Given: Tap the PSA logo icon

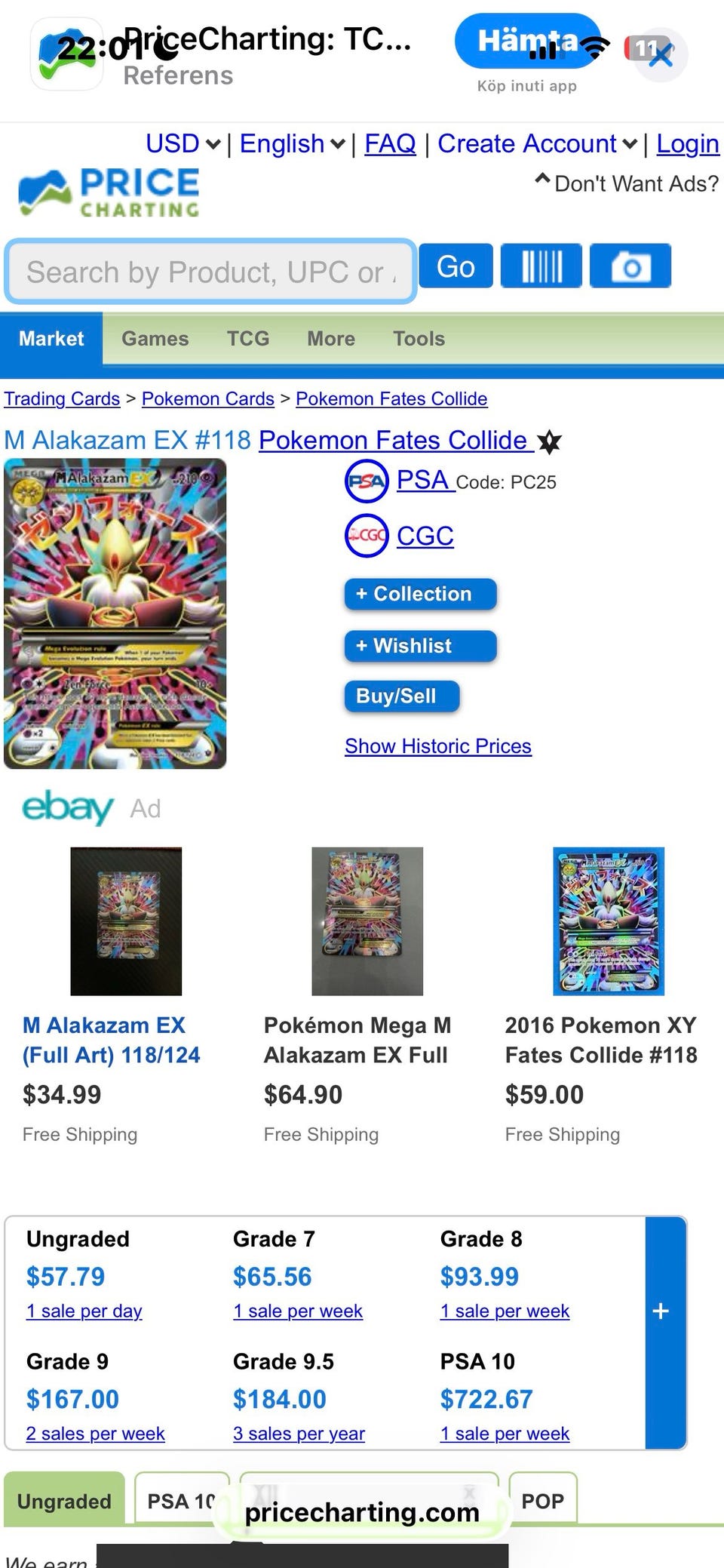Looking at the screenshot, I should click(x=367, y=481).
